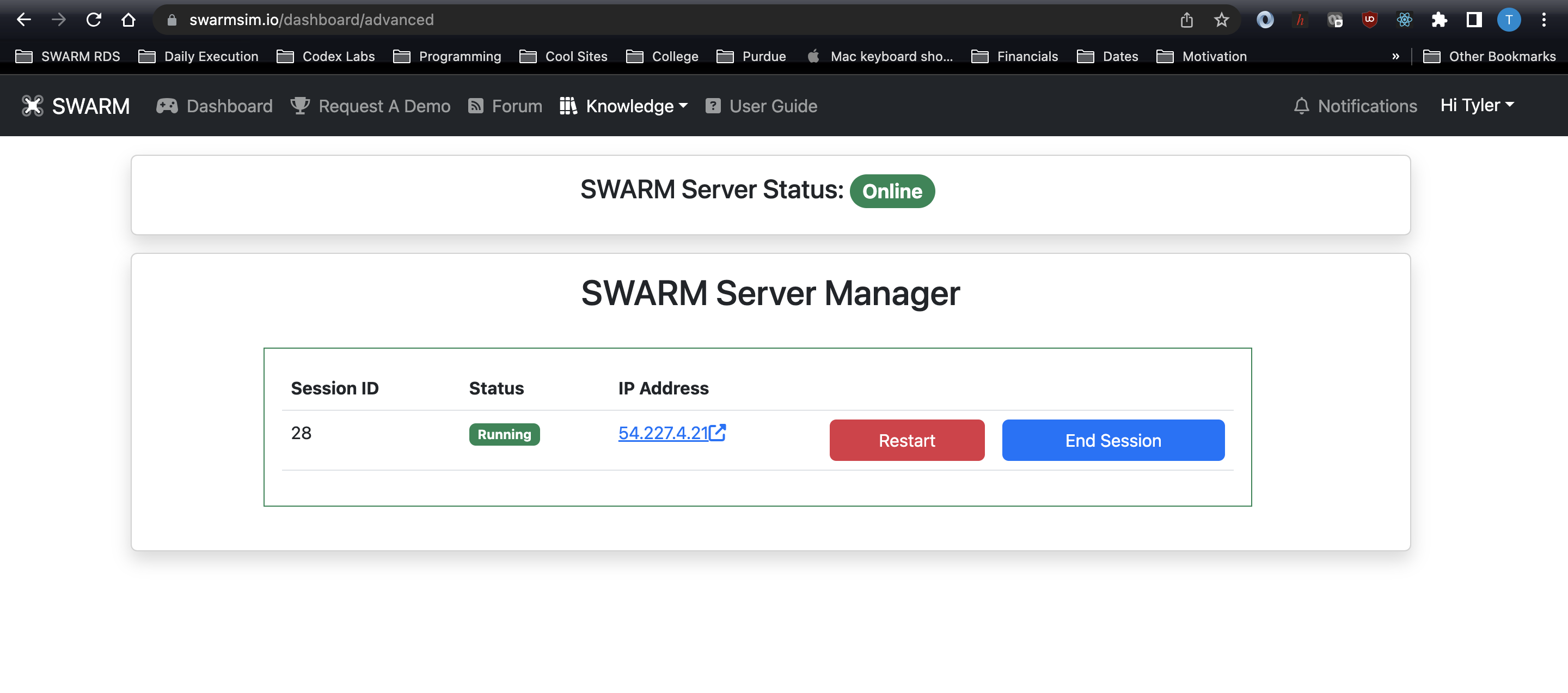Screen dimensions: 1568x693
Task: Open the Forum page icon
Action: pos(475,105)
